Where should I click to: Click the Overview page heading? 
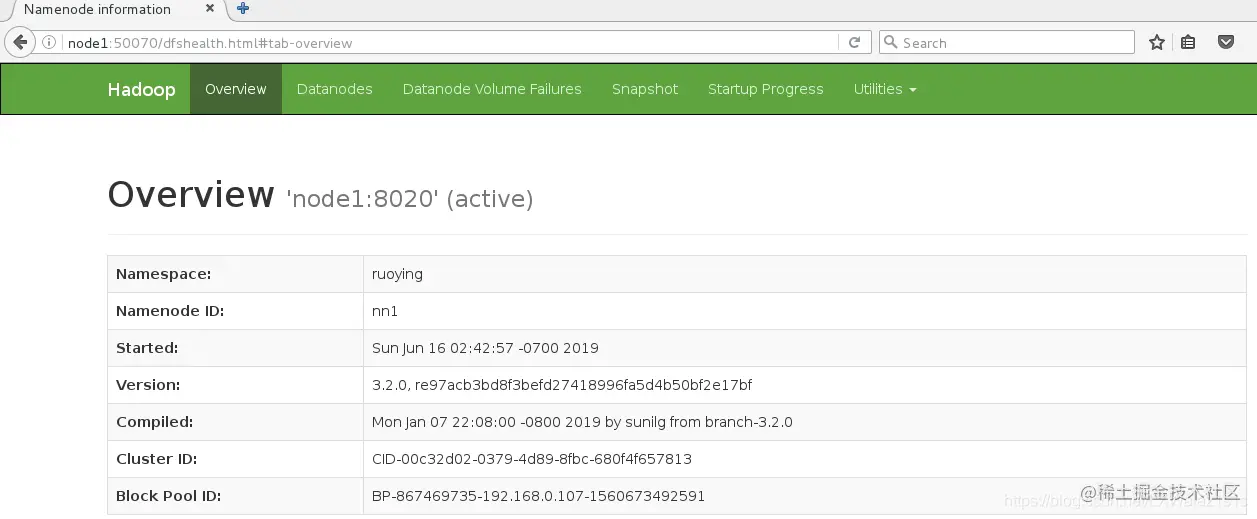(191, 194)
